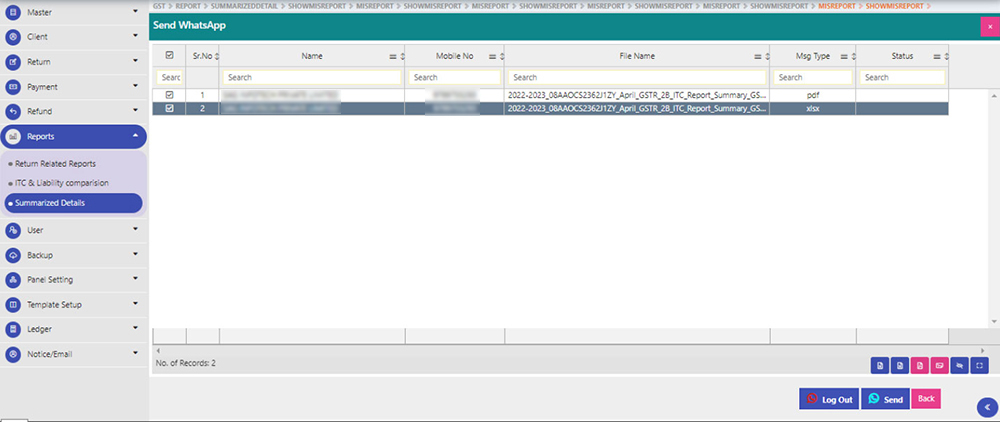Click the pink Back button

click(926, 399)
